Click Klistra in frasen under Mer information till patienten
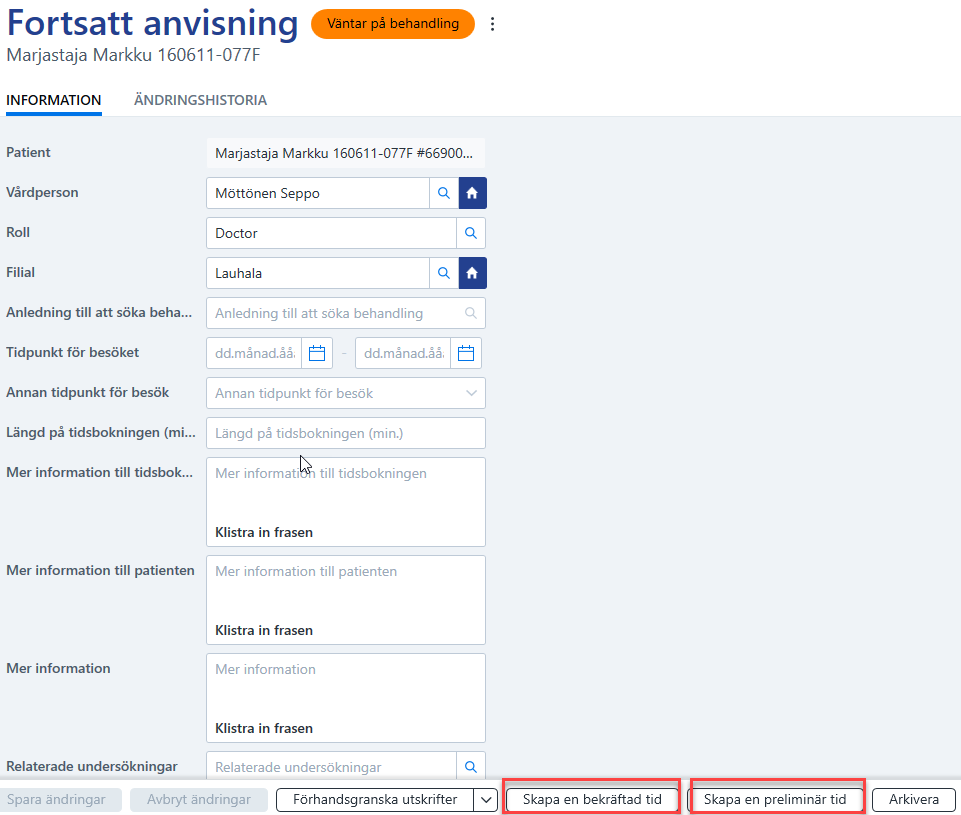Screen dimensions: 961x815 pos(264,631)
